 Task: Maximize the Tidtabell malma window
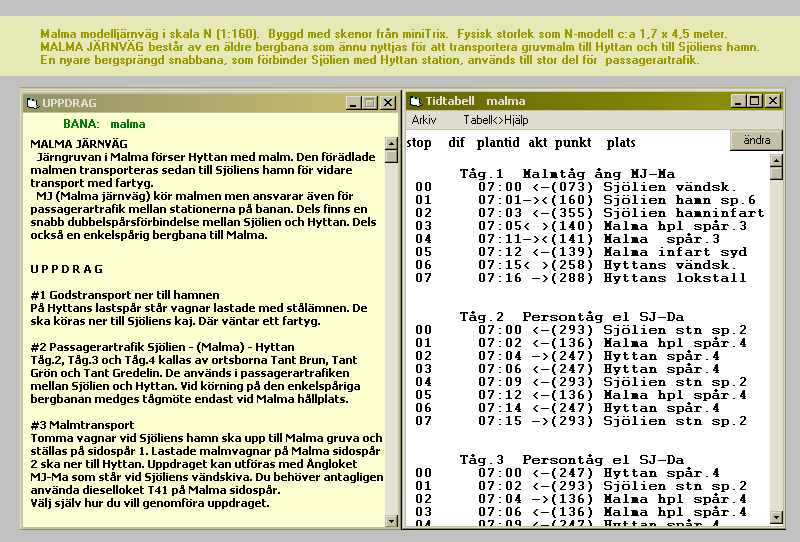click(754, 101)
